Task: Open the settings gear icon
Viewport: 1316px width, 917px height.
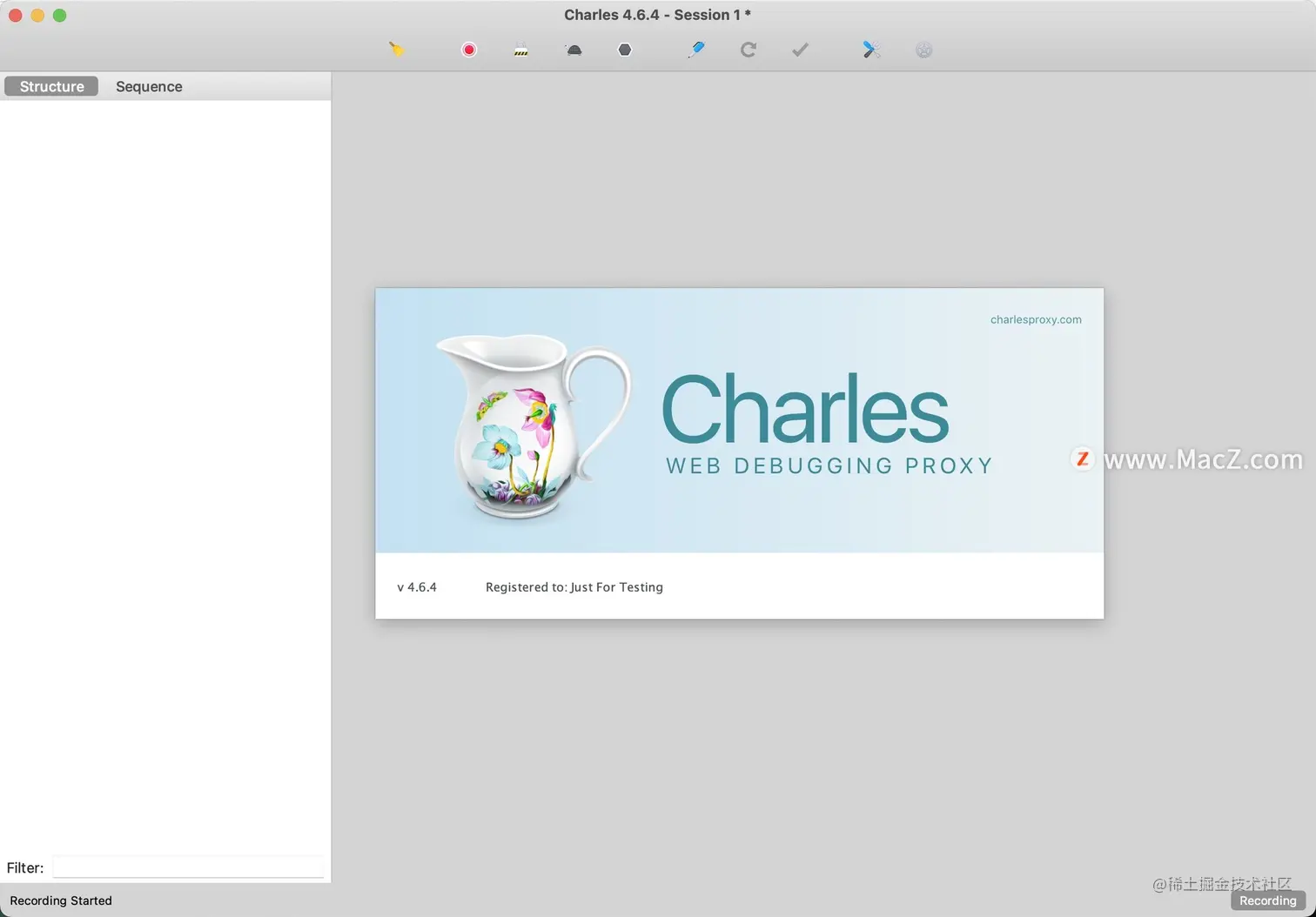Action: [x=924, y=50]
